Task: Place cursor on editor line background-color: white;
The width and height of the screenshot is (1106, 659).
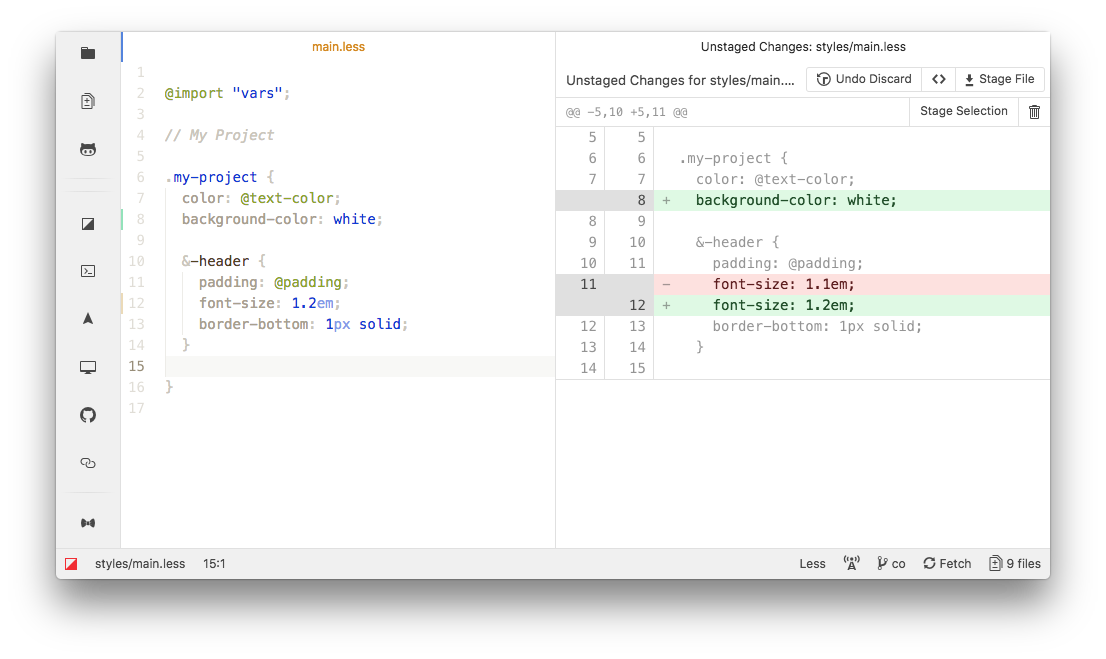Action: click(282, 219)
